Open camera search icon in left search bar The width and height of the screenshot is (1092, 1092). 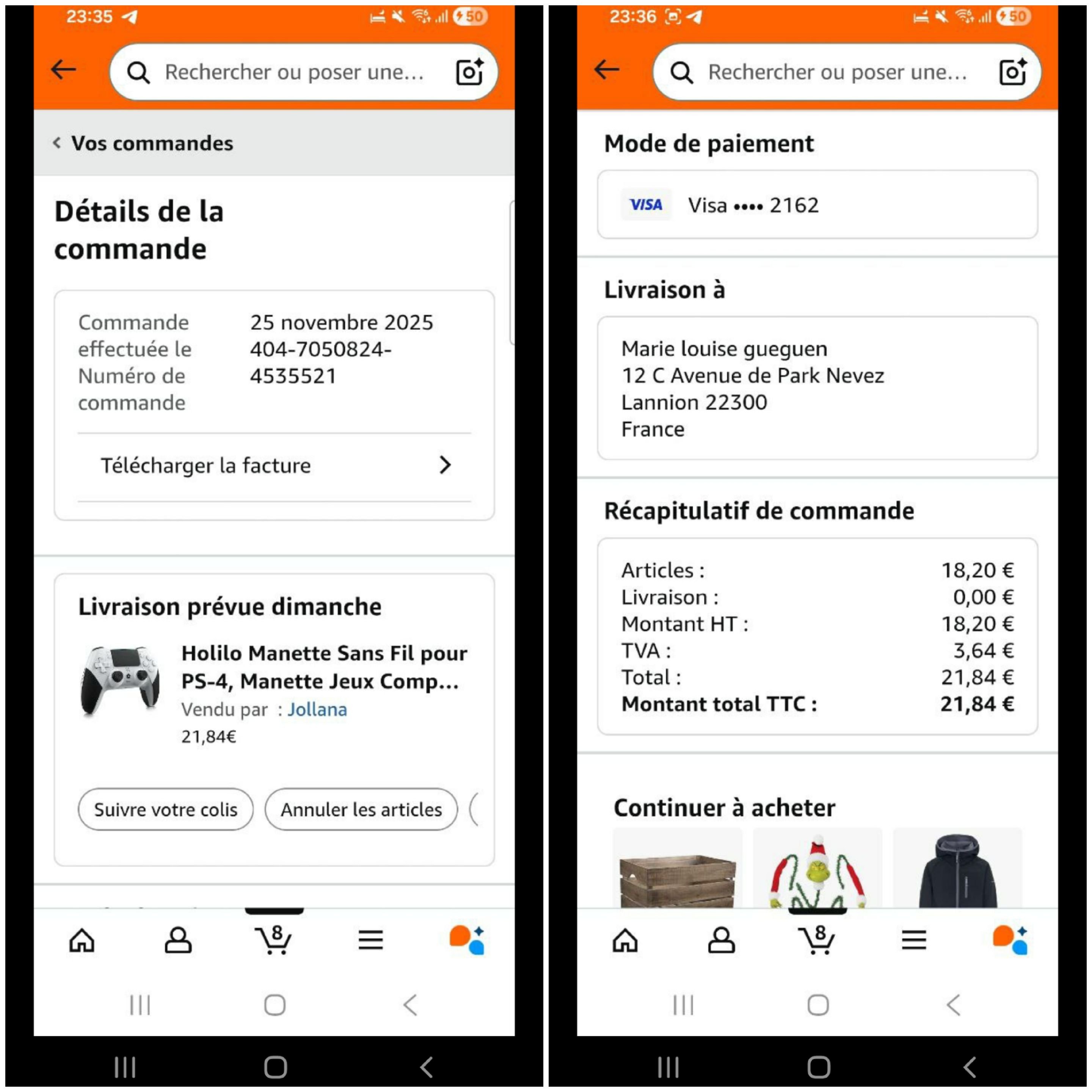(470, 72)
